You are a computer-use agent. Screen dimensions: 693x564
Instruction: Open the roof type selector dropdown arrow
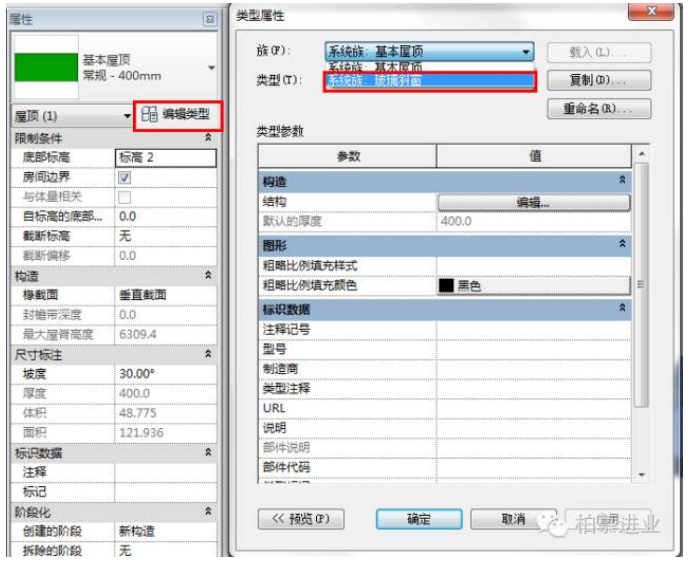point(211,68)
